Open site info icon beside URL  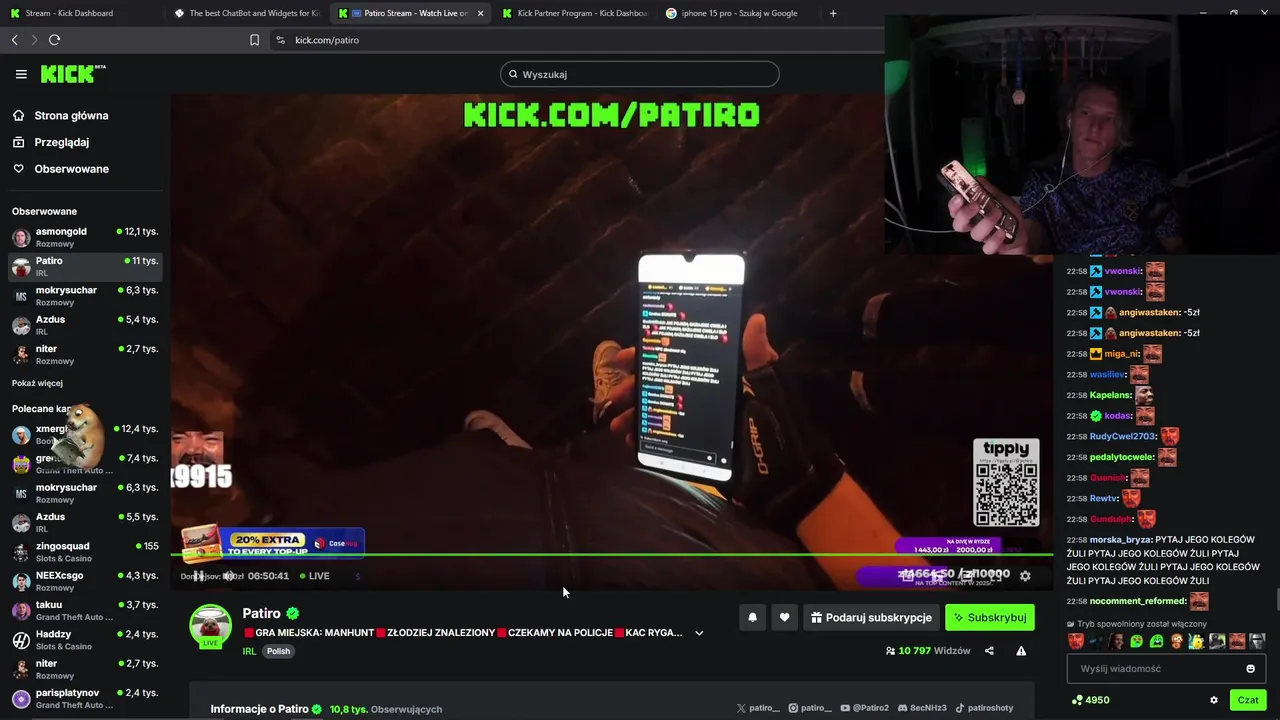[x=280, y=40]
